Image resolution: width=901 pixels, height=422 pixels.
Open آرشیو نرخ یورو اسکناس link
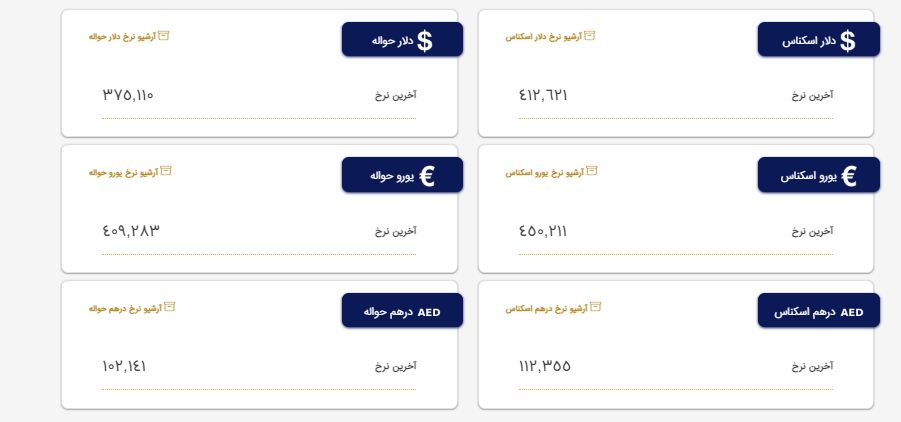tap(545, 172)
